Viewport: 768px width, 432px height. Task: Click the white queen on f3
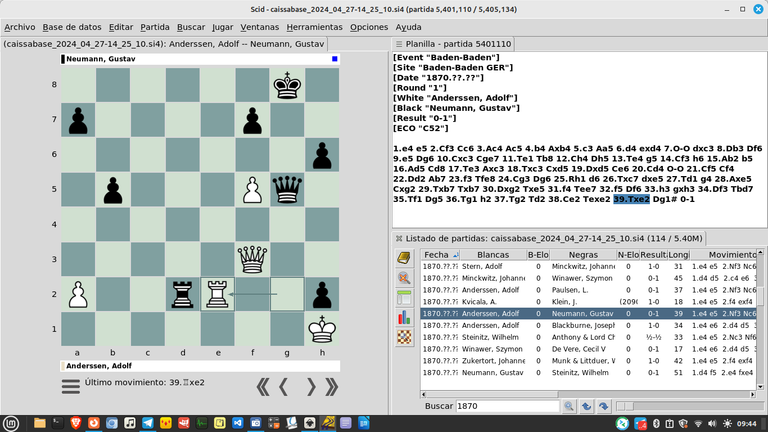(252, 259)
